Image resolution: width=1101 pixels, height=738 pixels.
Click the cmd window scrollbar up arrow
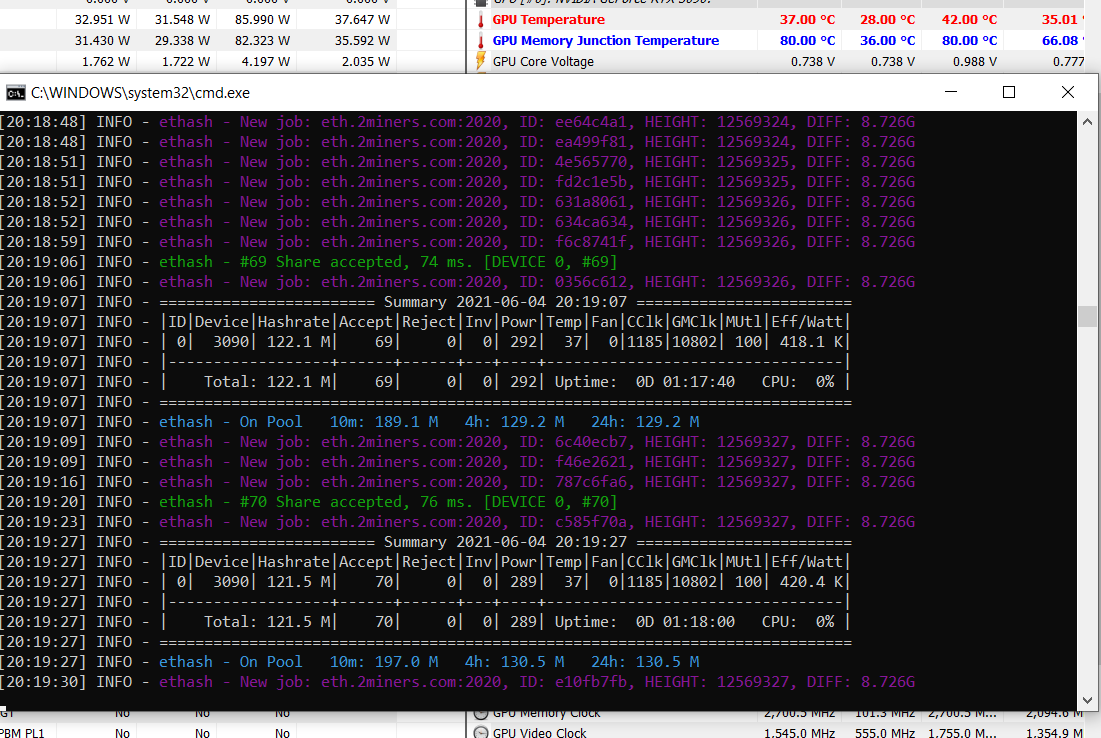point(1088,122)
